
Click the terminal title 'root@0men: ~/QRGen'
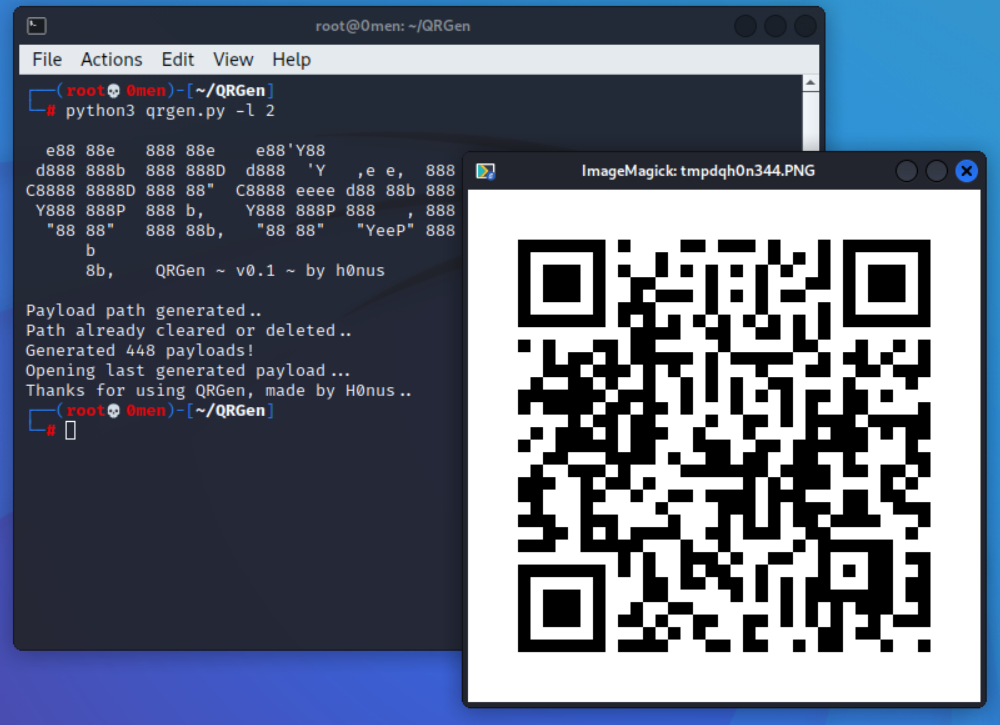click(393, 26)
